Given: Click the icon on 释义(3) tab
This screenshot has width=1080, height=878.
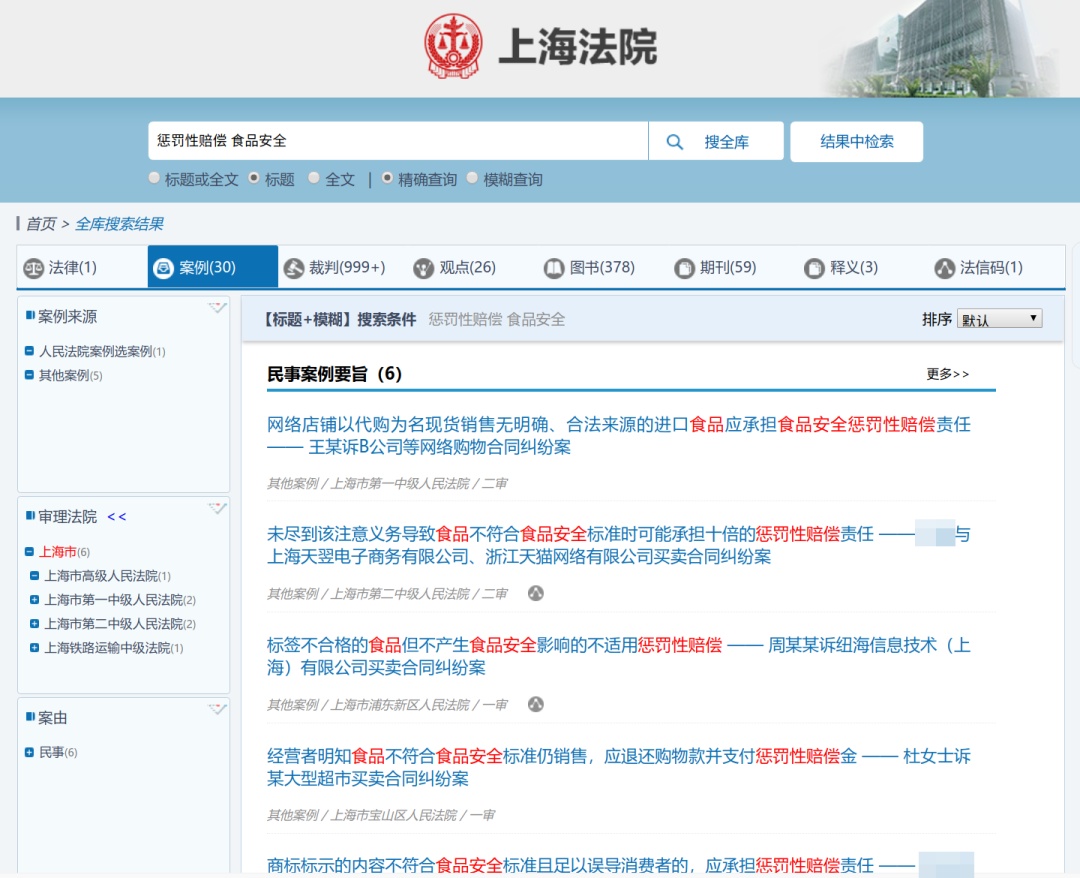Looking at the screenshot, I should click(814, 268).
